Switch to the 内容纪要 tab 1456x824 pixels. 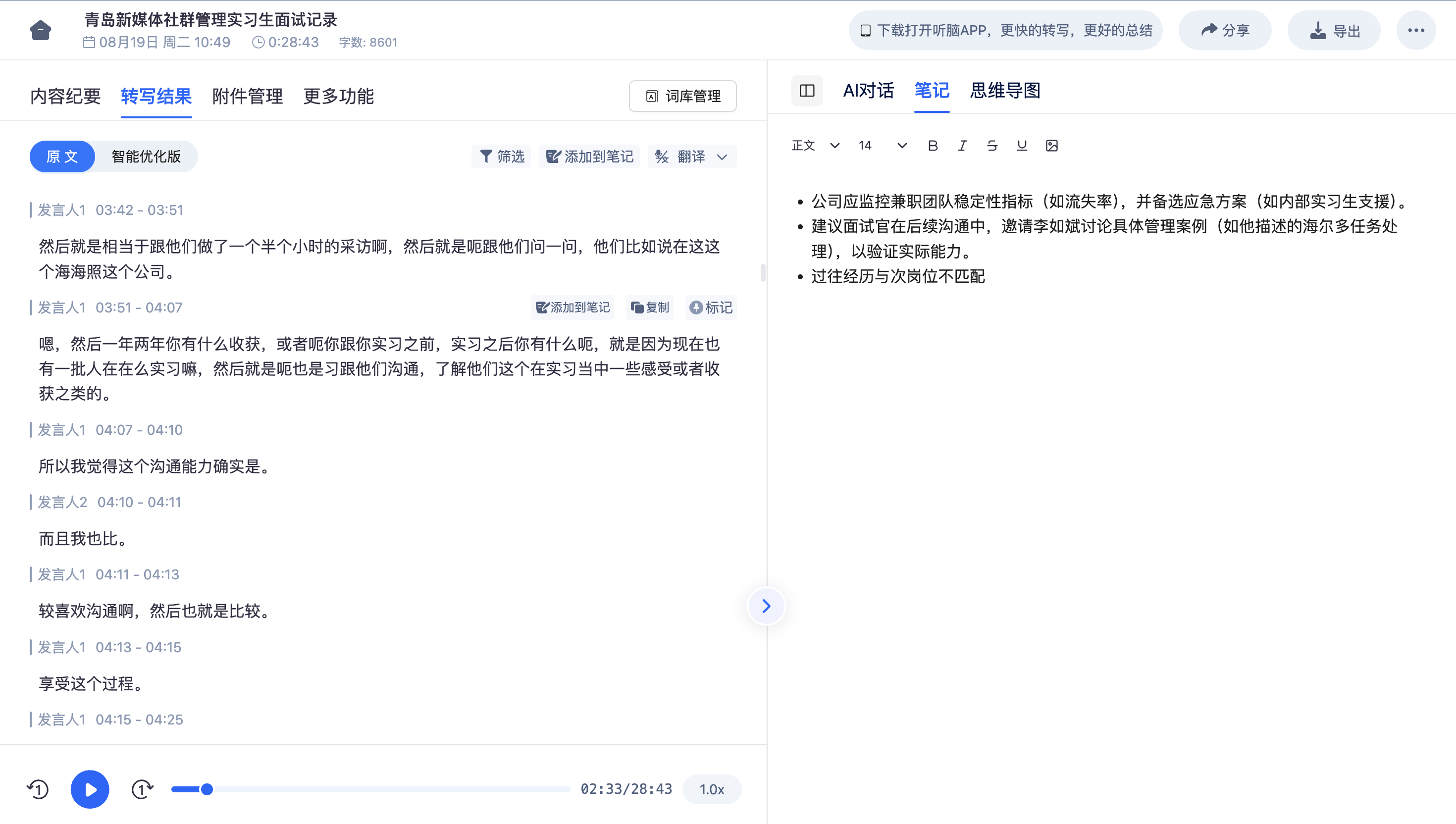65,96
